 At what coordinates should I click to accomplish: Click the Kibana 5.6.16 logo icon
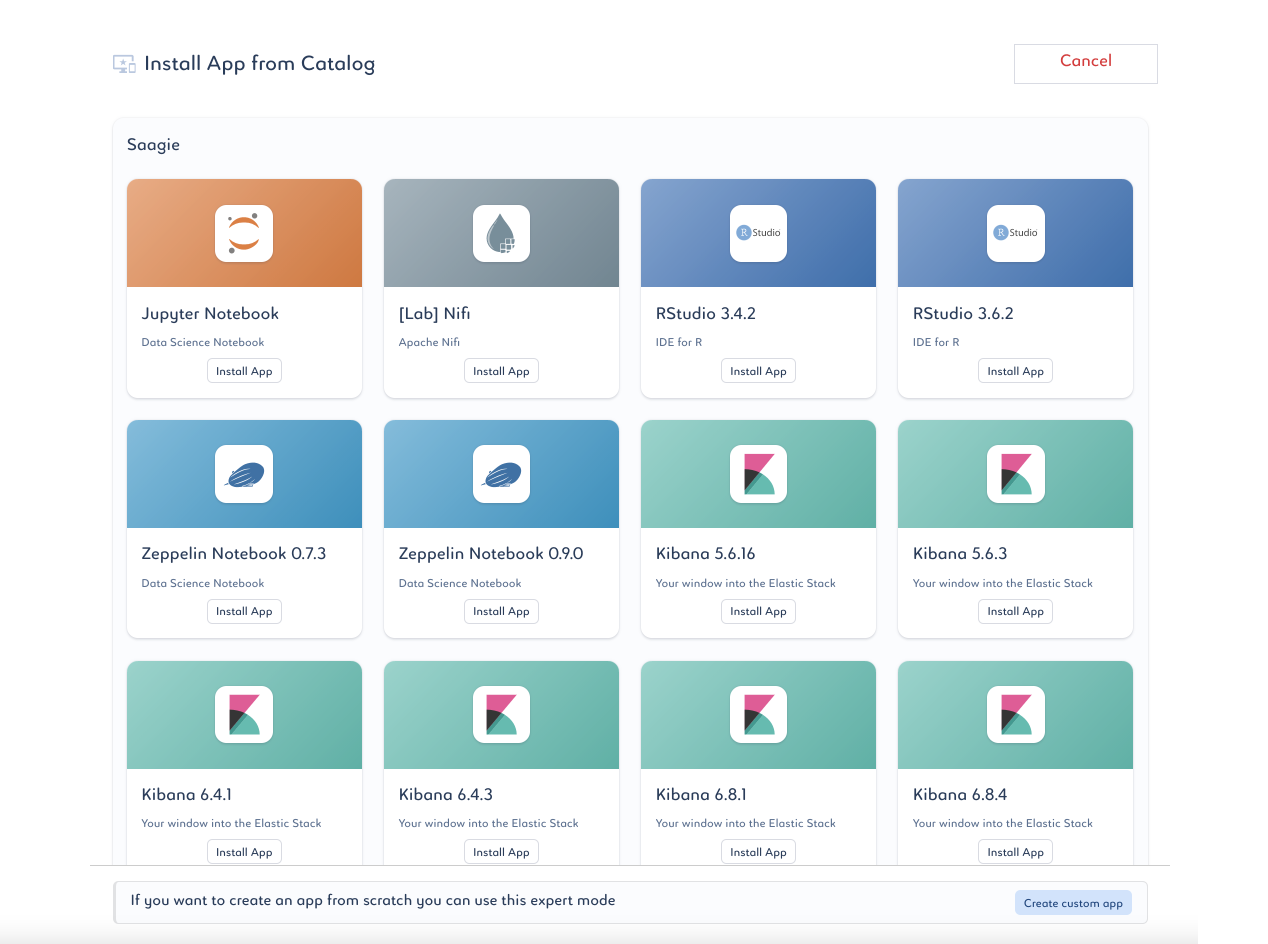click(x=758, y=474)
